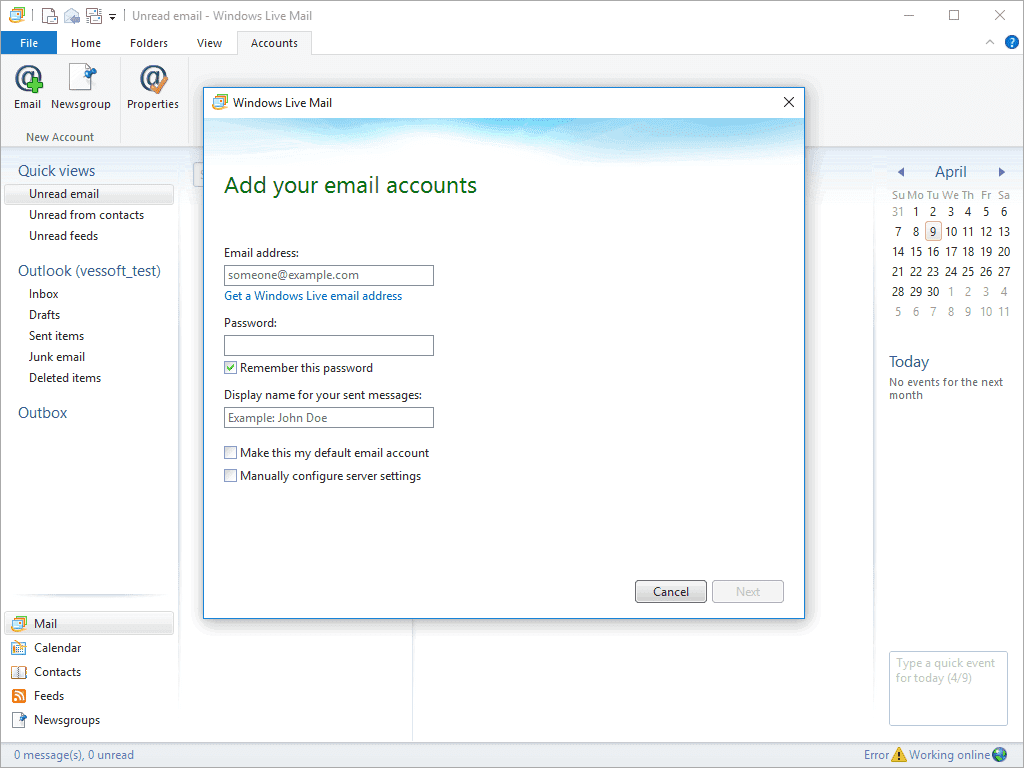Open the Help question mark icon
The width and height of the screenshot is (1024, 768).
click(x=1012, y=42)
